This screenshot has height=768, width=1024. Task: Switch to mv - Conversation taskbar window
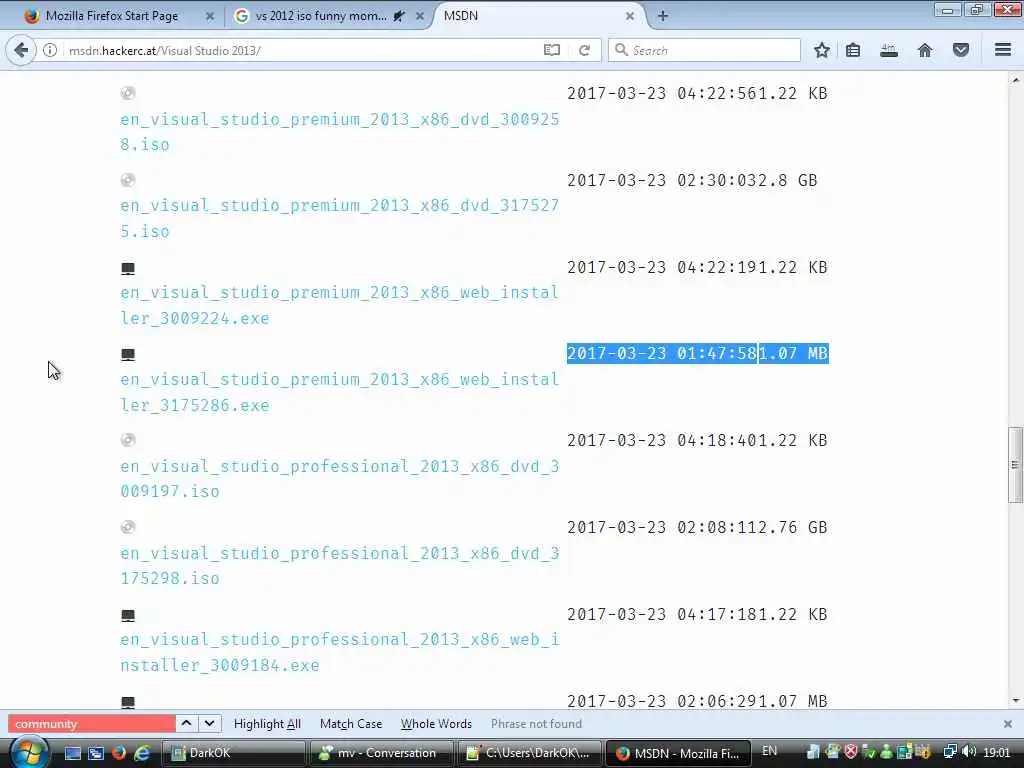381,753
